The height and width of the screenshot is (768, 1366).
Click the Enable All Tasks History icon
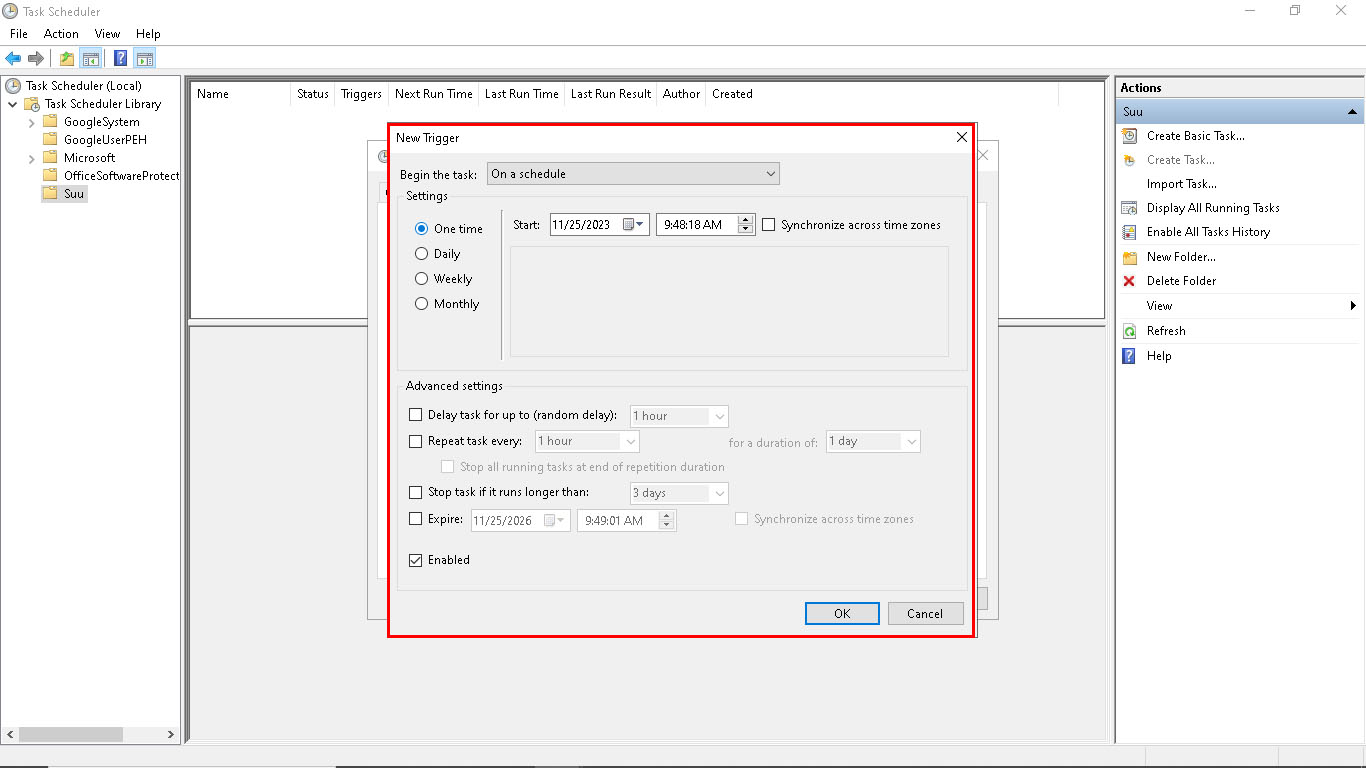[1131, 232]
